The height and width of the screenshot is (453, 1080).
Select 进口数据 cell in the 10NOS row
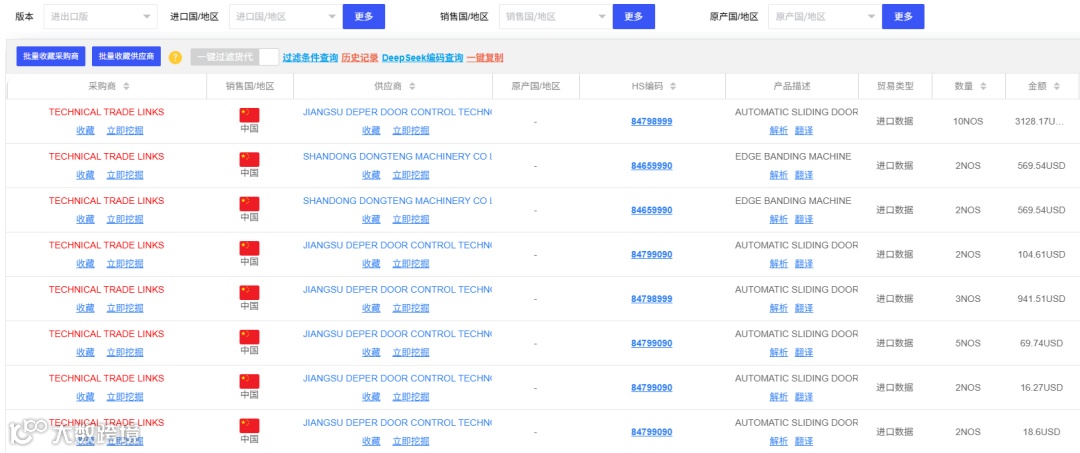[x=895, y=121]
